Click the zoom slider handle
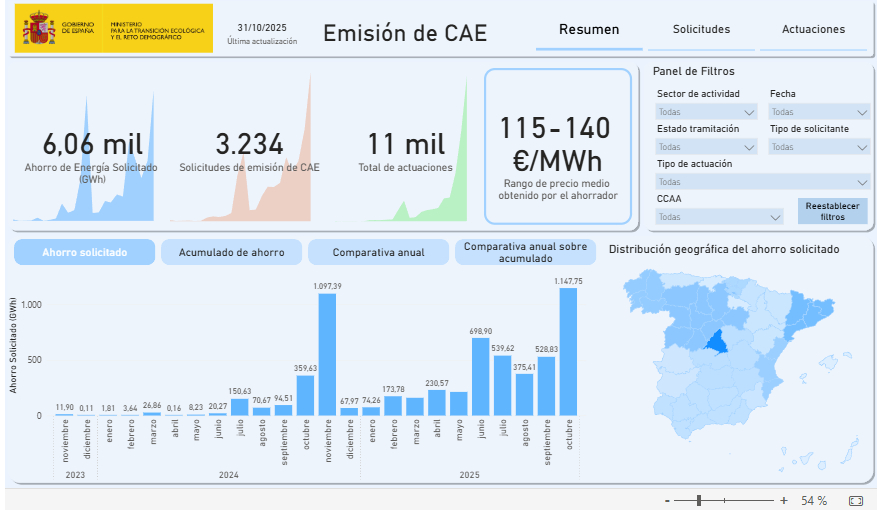The width and height of the screenshot is (878, 510). 699,500
